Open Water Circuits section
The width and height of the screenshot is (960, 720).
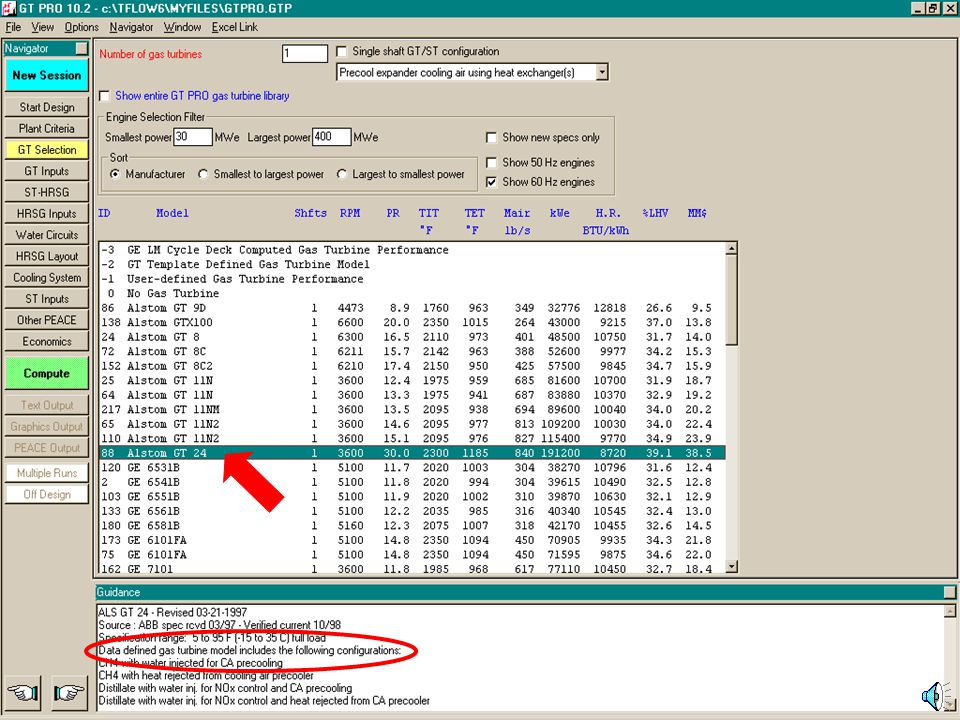[x=47, y=235]
